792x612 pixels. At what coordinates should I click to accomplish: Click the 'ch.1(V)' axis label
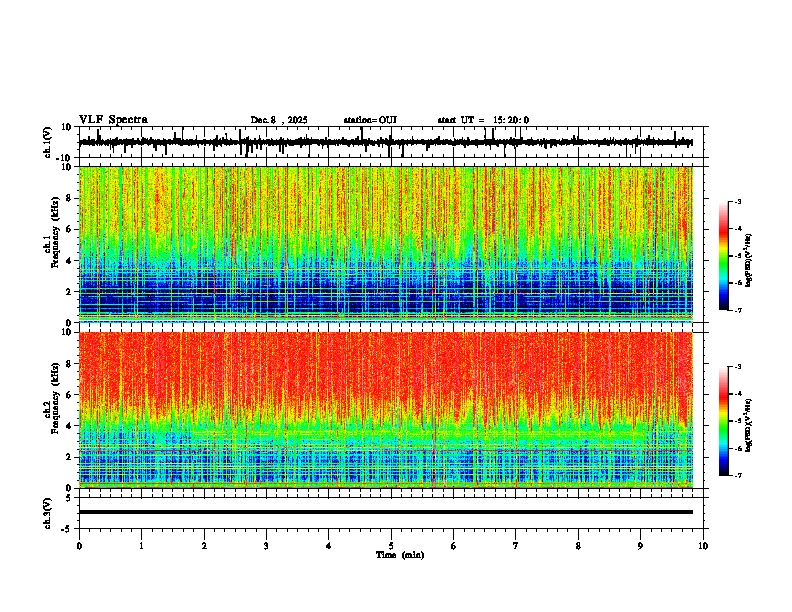[47, 142]
